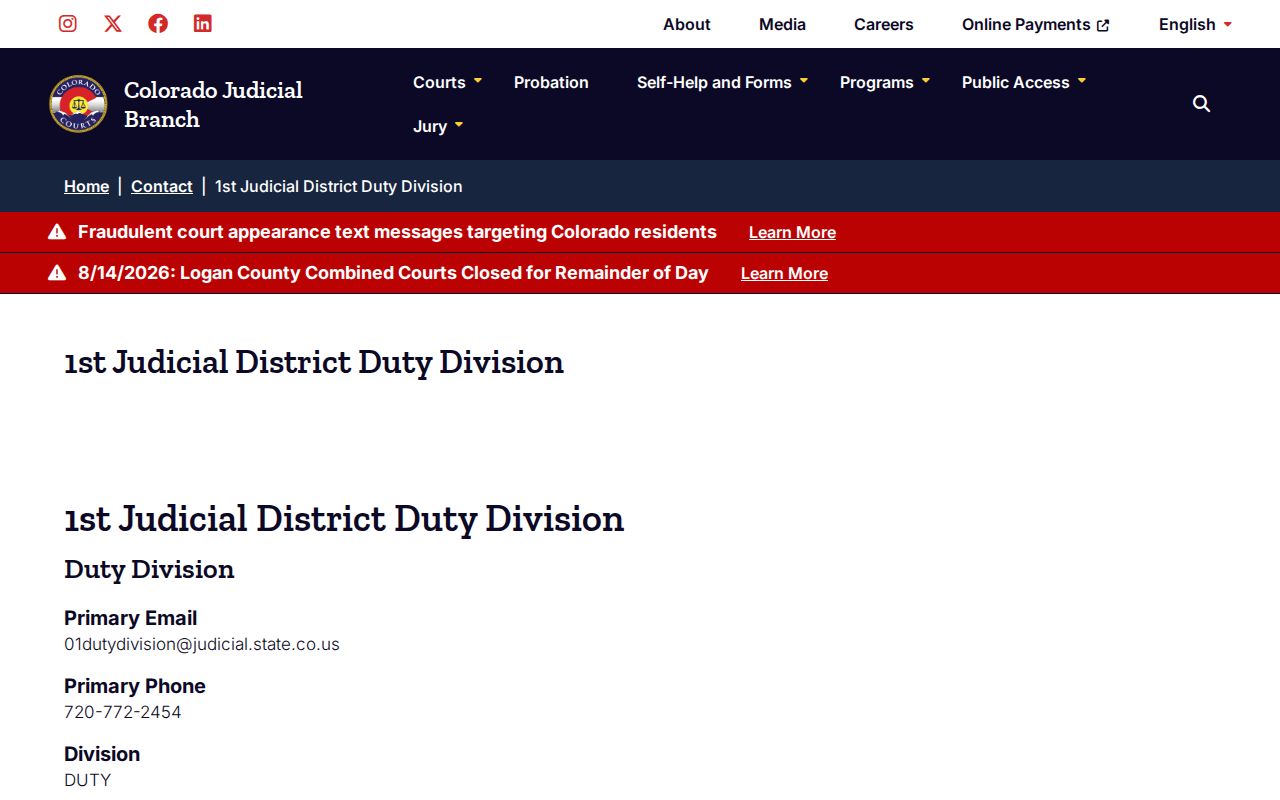Open the X (Twitter) social icon
Viewport: 1280px width, 800px height.
click(113, 23)
